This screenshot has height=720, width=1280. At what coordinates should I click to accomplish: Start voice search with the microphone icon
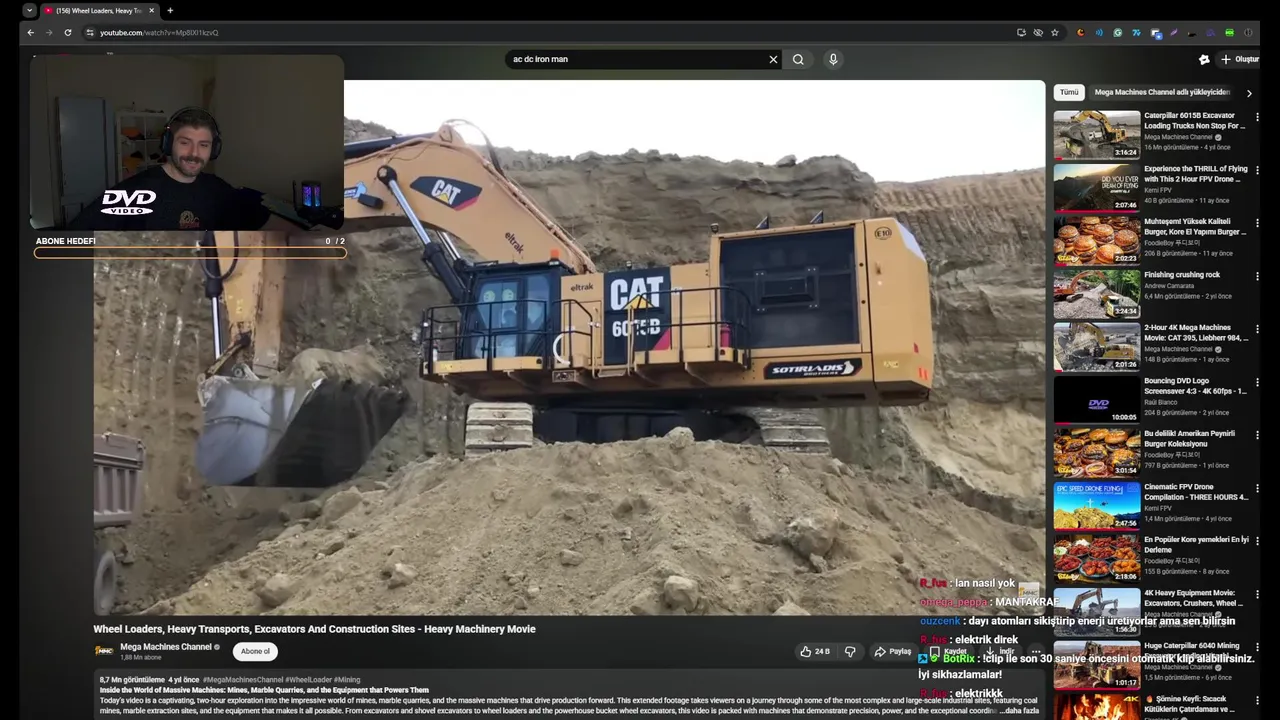(x=833, y=59)
